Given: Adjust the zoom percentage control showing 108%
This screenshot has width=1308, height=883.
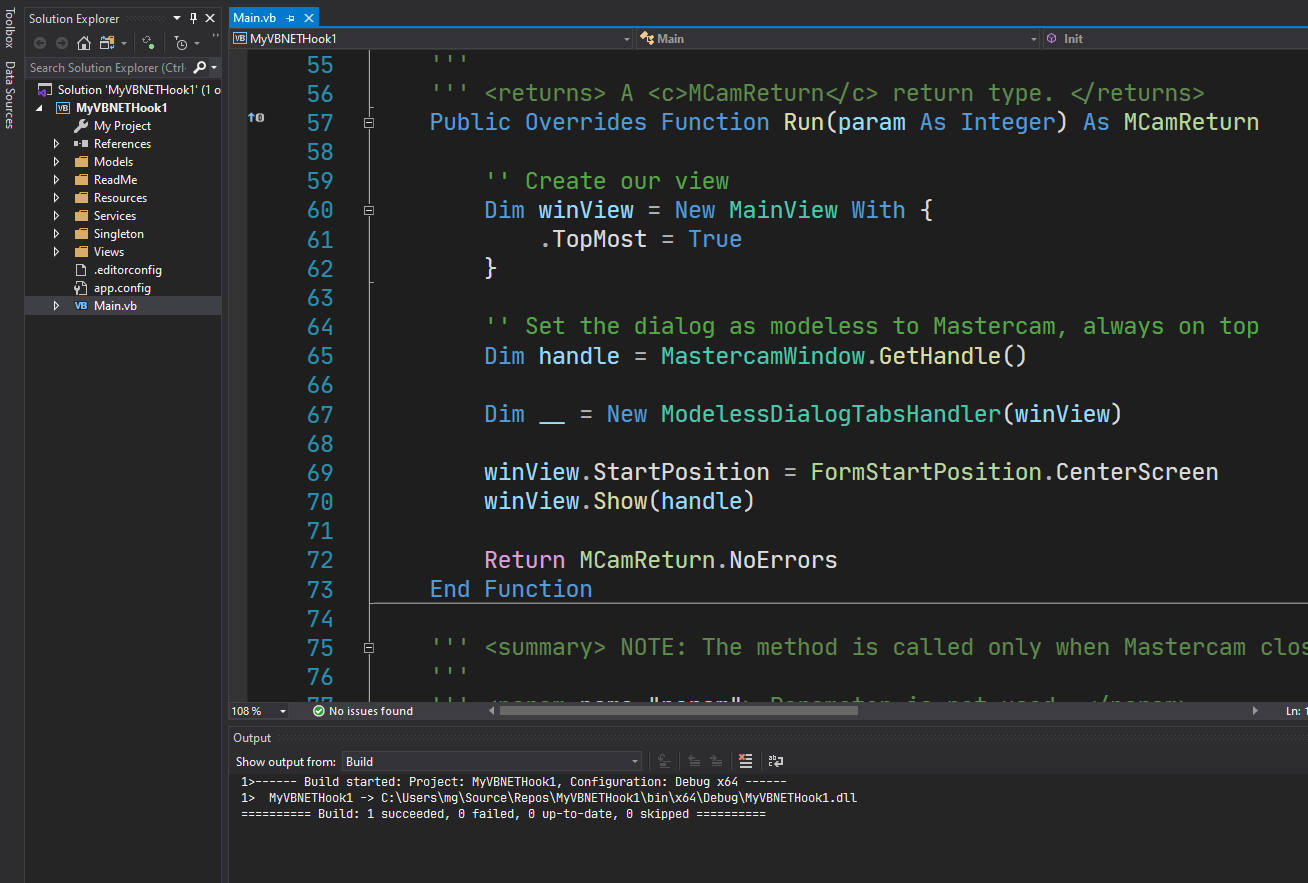Looking at the screenshot, I should [255, 711].
